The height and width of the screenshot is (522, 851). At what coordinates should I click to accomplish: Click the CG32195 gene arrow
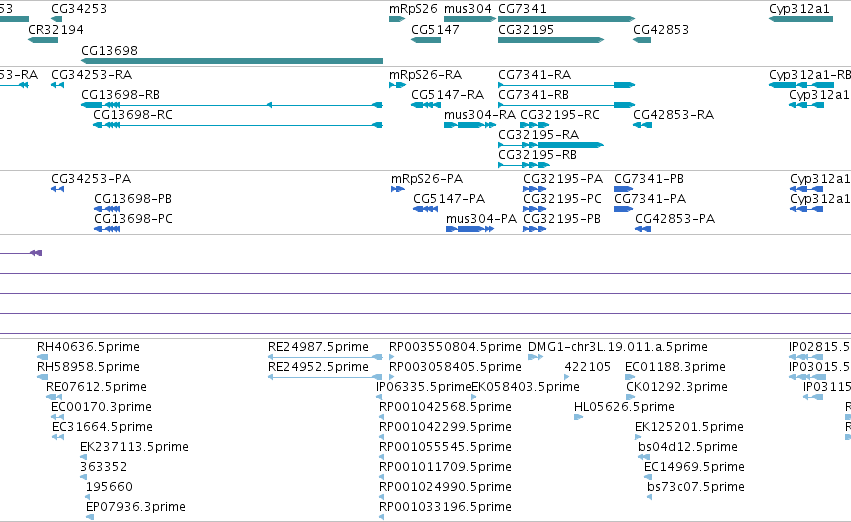551,40
